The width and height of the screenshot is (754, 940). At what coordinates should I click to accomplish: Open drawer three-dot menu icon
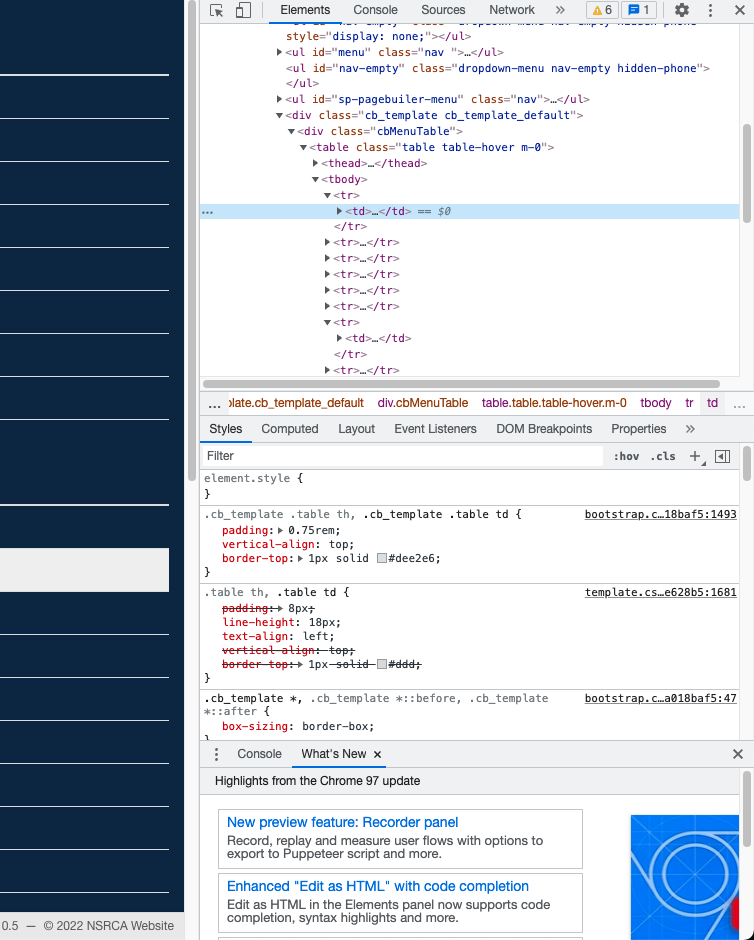click(216, 754)
